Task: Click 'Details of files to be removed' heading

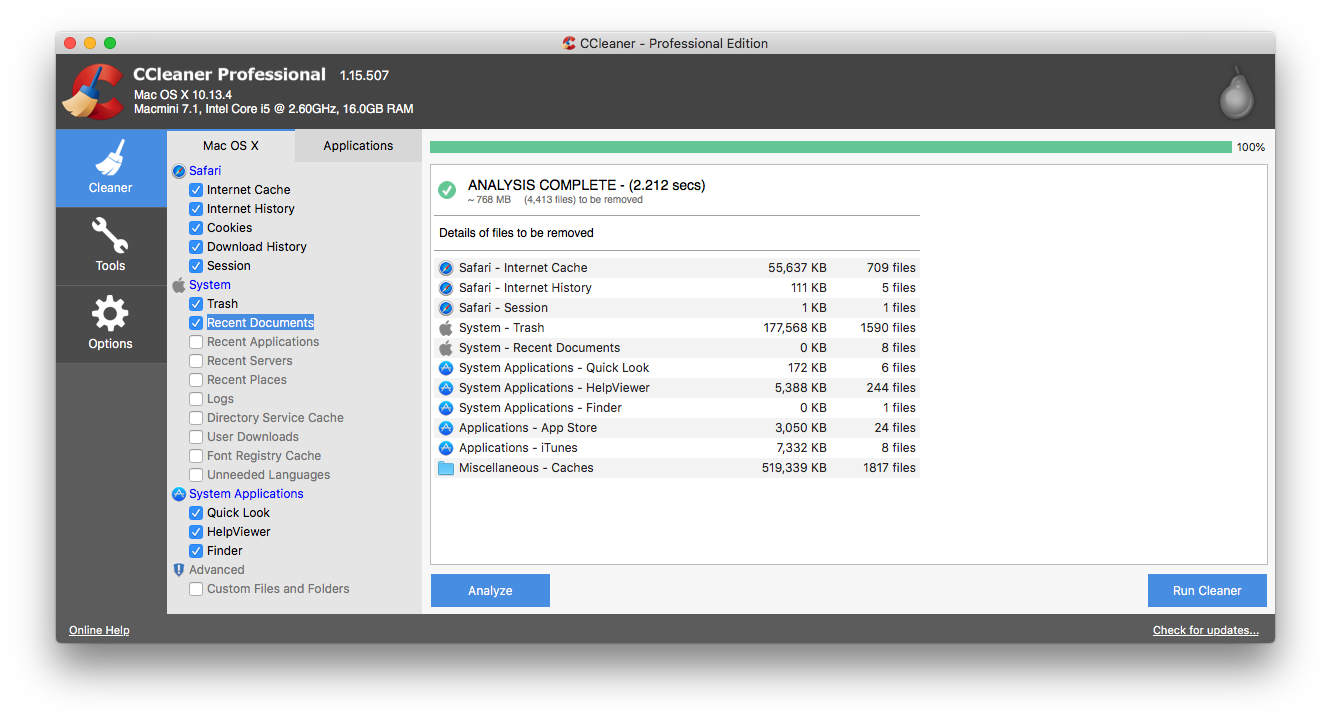Action: pos(516,233)
